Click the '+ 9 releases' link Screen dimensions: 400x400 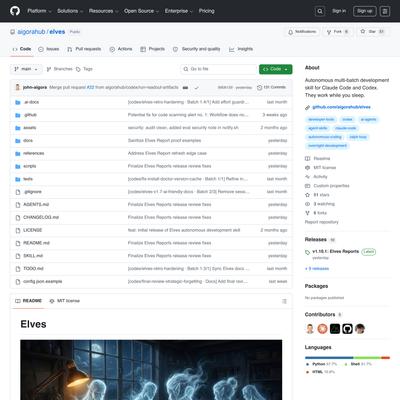[x=317, y=269]
